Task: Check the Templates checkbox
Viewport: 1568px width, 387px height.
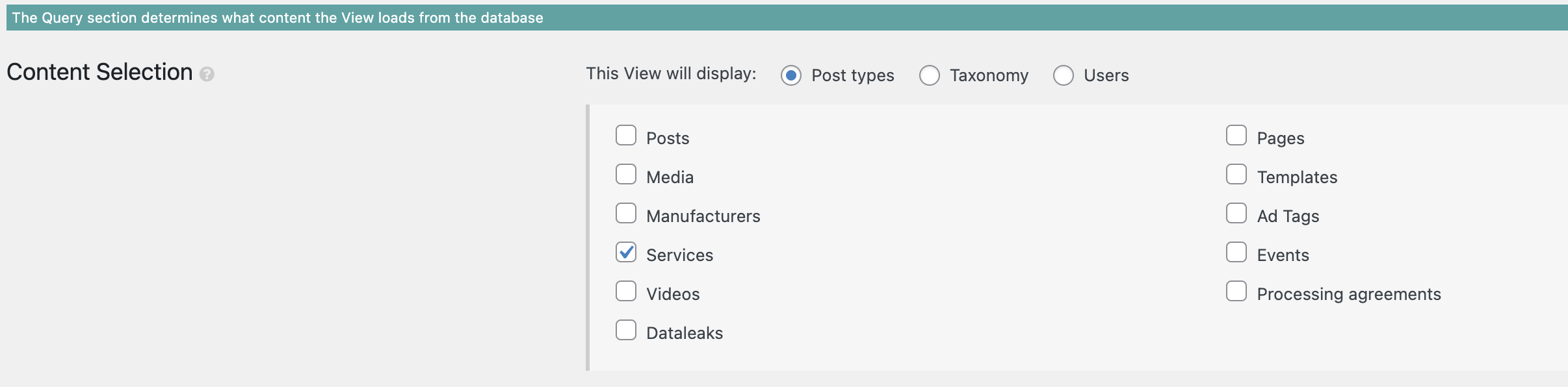Action: (x=1236, y=174)
